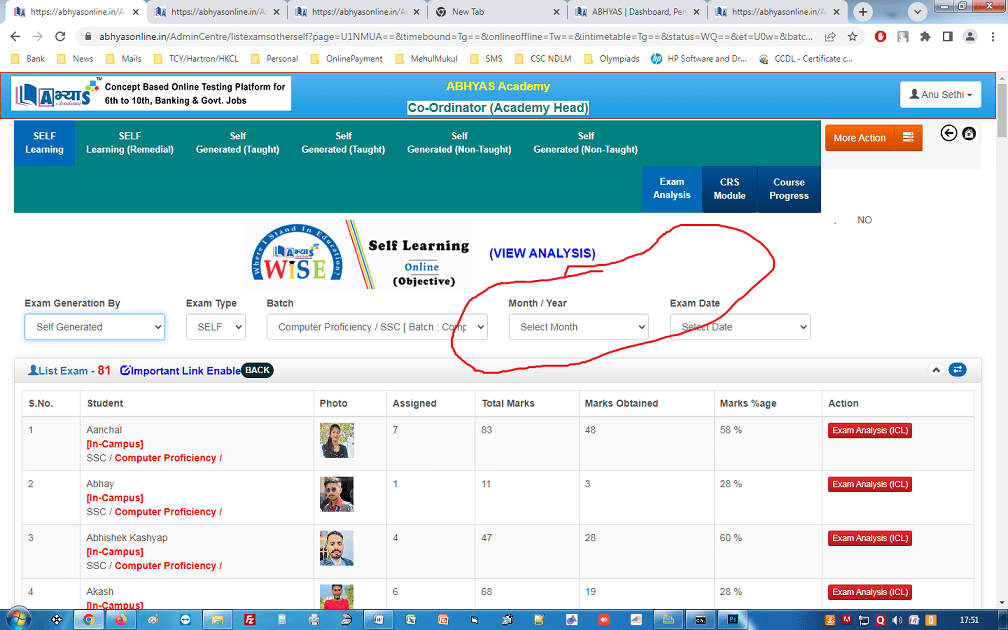Switch to SELF Learning (Remedial) tab
Screen dimensions: 1008x630
pyautogui.click(x=130, y=143)
